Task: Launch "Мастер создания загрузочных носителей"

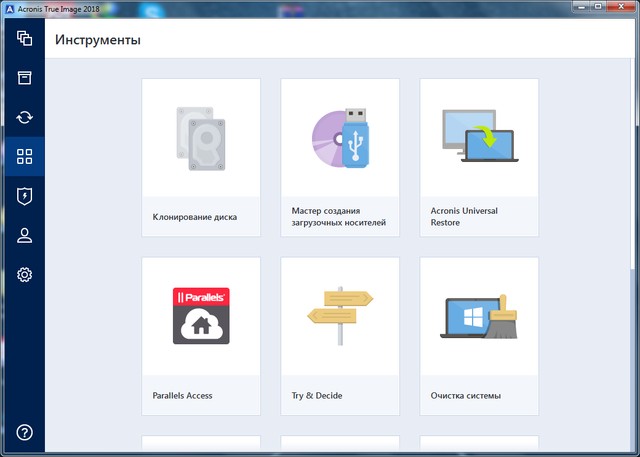Action: point(339,217)
